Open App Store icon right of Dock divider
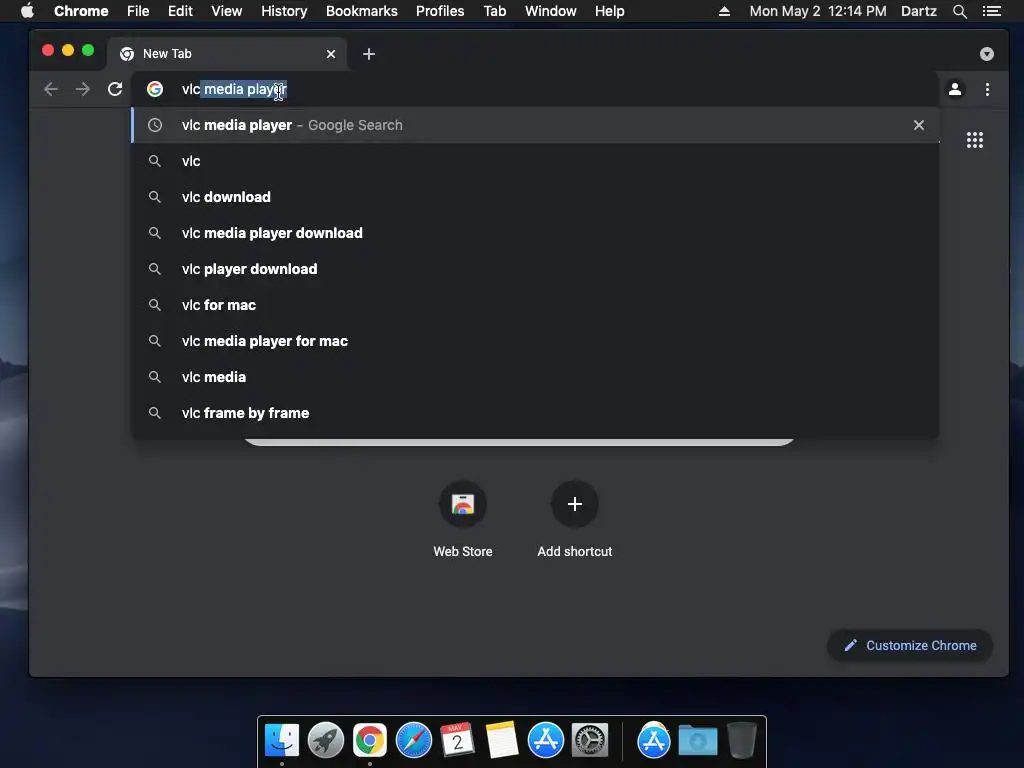This screenshot has width=1024, height=768. [x=654, y=741]
